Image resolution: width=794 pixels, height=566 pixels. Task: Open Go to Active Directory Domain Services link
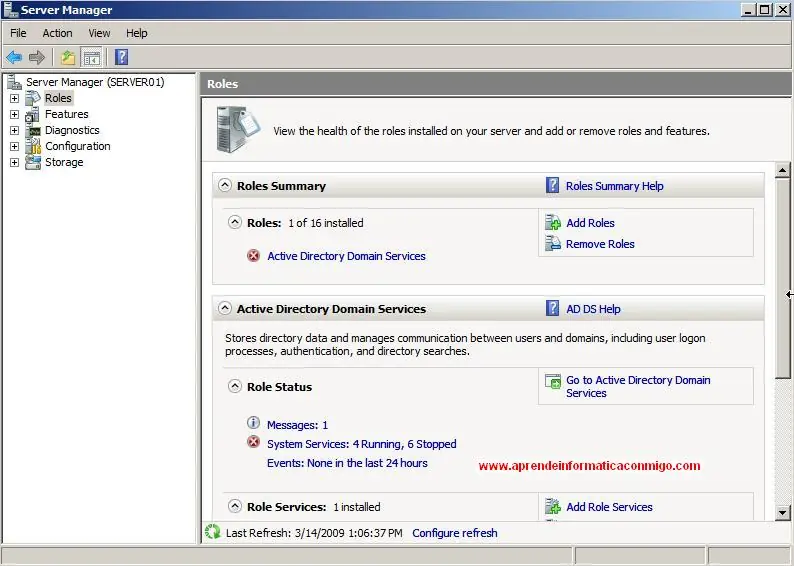pyautogui.click(x=638, y=387)
